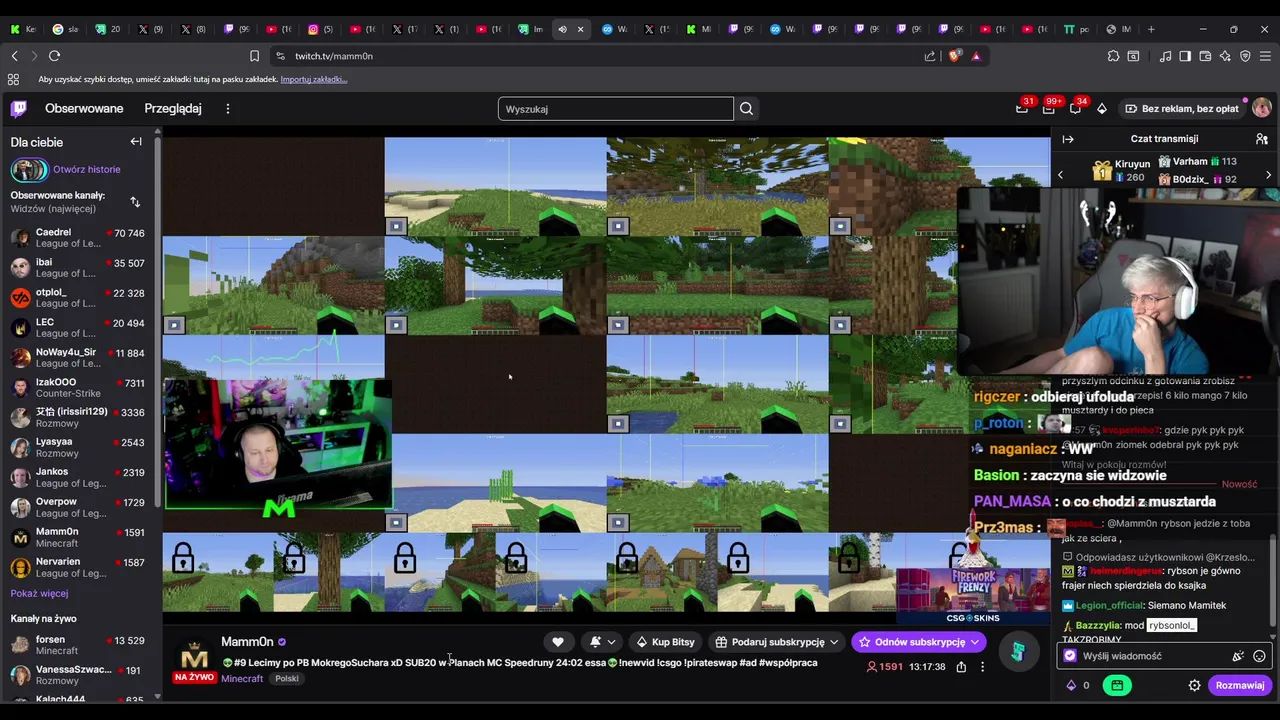
Task: Click the 'Polski' language tag
Action: coord(287,678)
